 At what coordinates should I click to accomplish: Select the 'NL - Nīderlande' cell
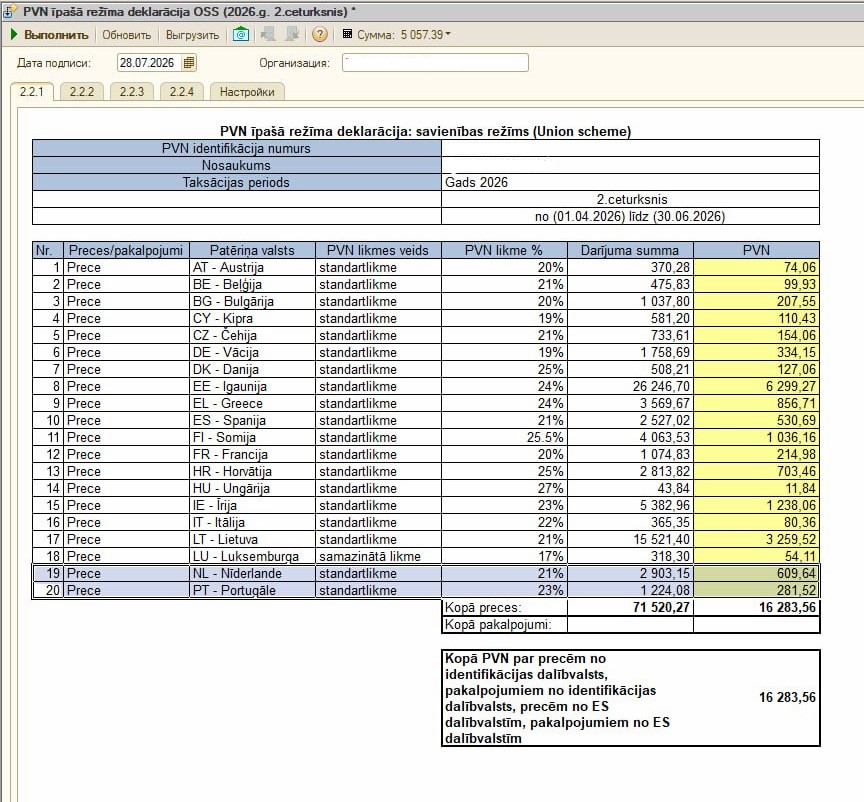pyautogui.click(x=252, y=574)
